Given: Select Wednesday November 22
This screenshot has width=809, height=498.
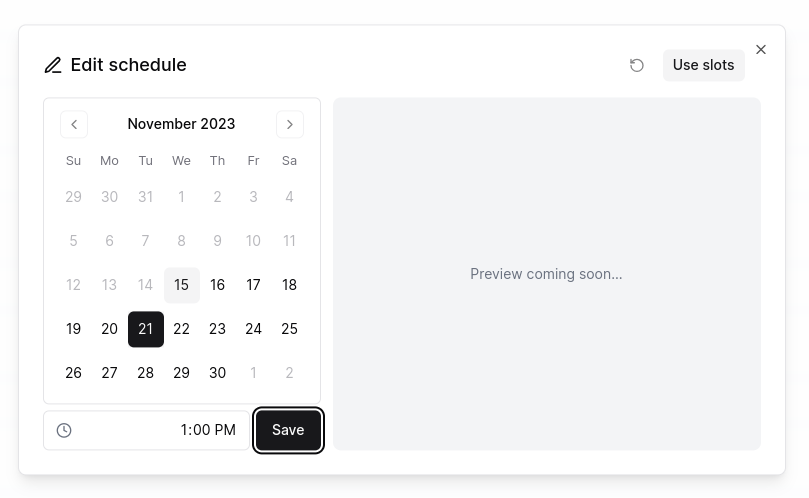Looking at the screenshot, I should [182, 329].
